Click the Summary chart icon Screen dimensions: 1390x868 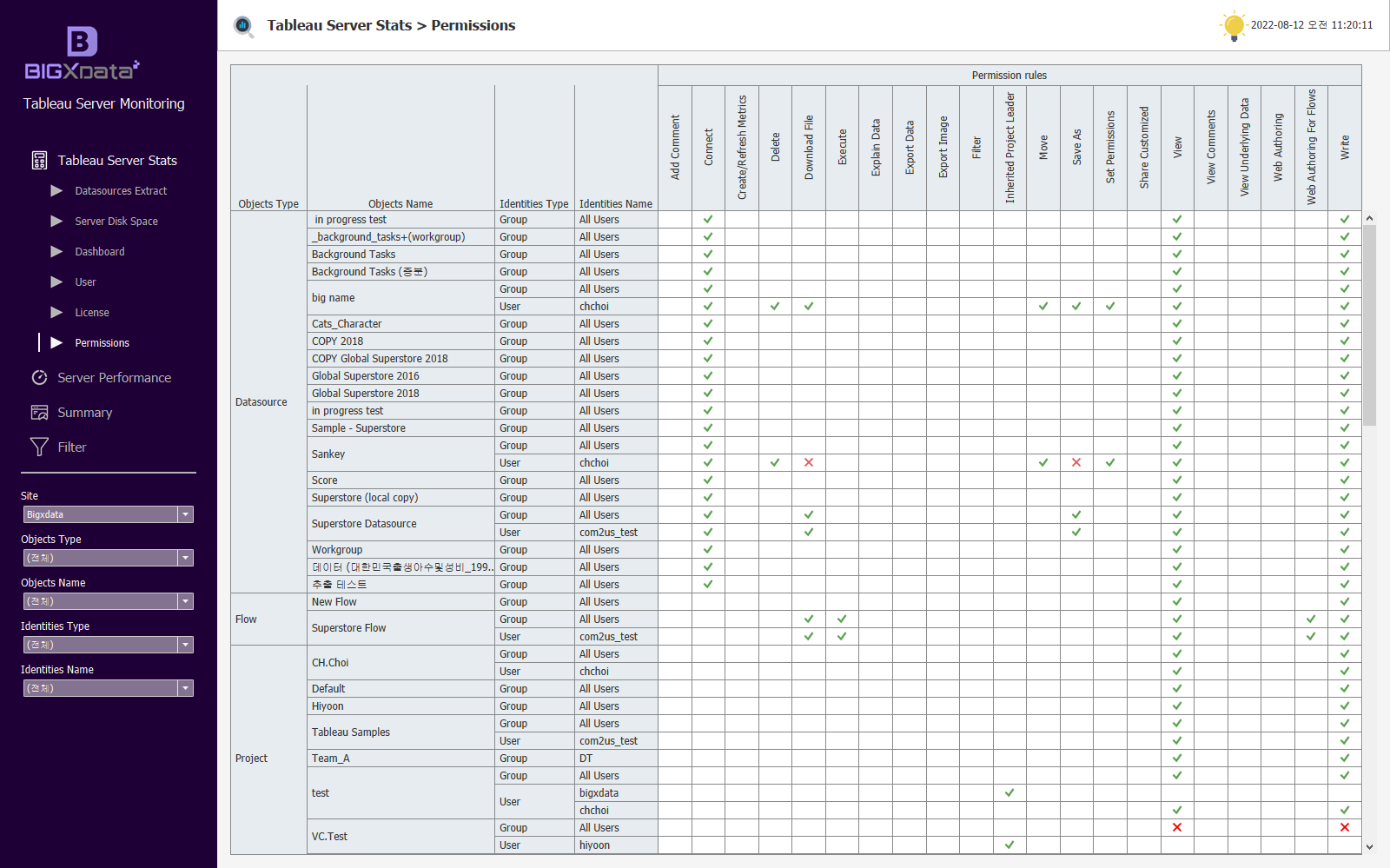(39, 412)
